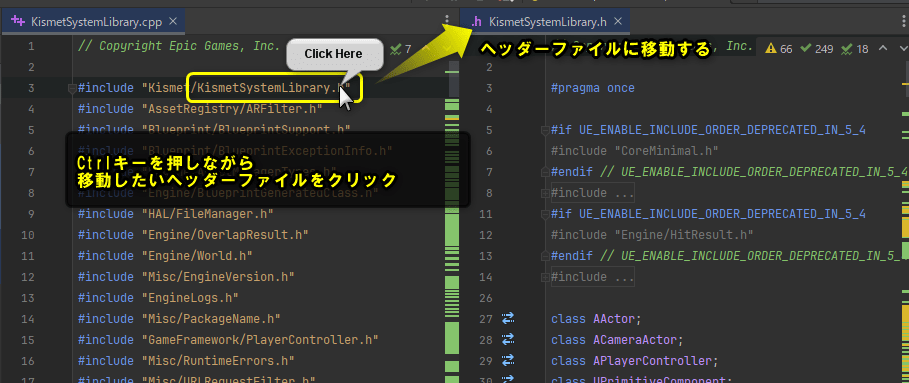
Task: Click the green checkmark showing 249 hints
Action: tap(805, 49)
